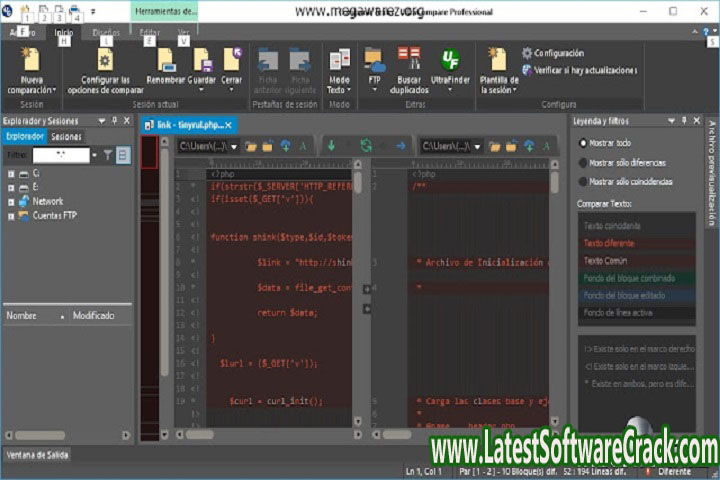Click cloud FTP icon of right pane

(x=529, y=147)
